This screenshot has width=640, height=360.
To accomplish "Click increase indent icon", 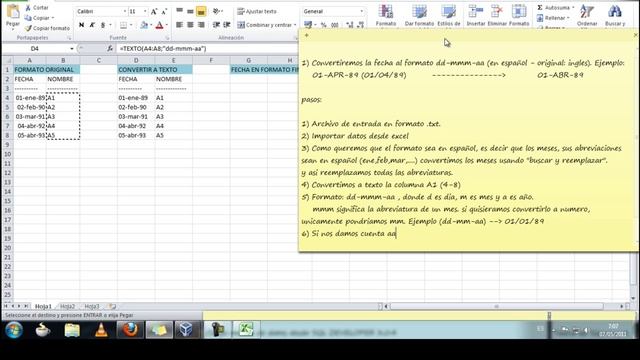I will point(227,25).
